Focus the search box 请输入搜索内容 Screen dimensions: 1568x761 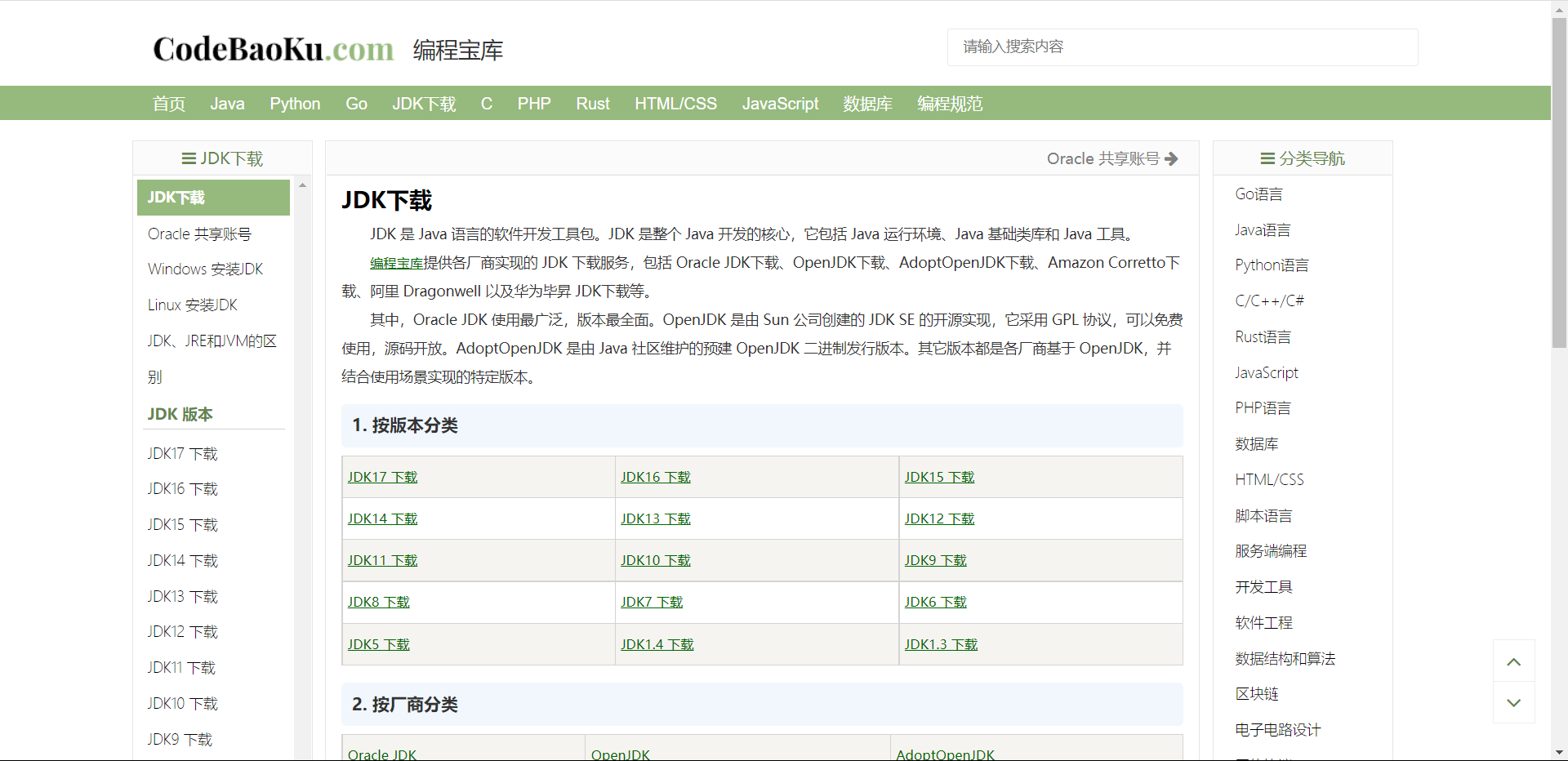[1183, 47]
